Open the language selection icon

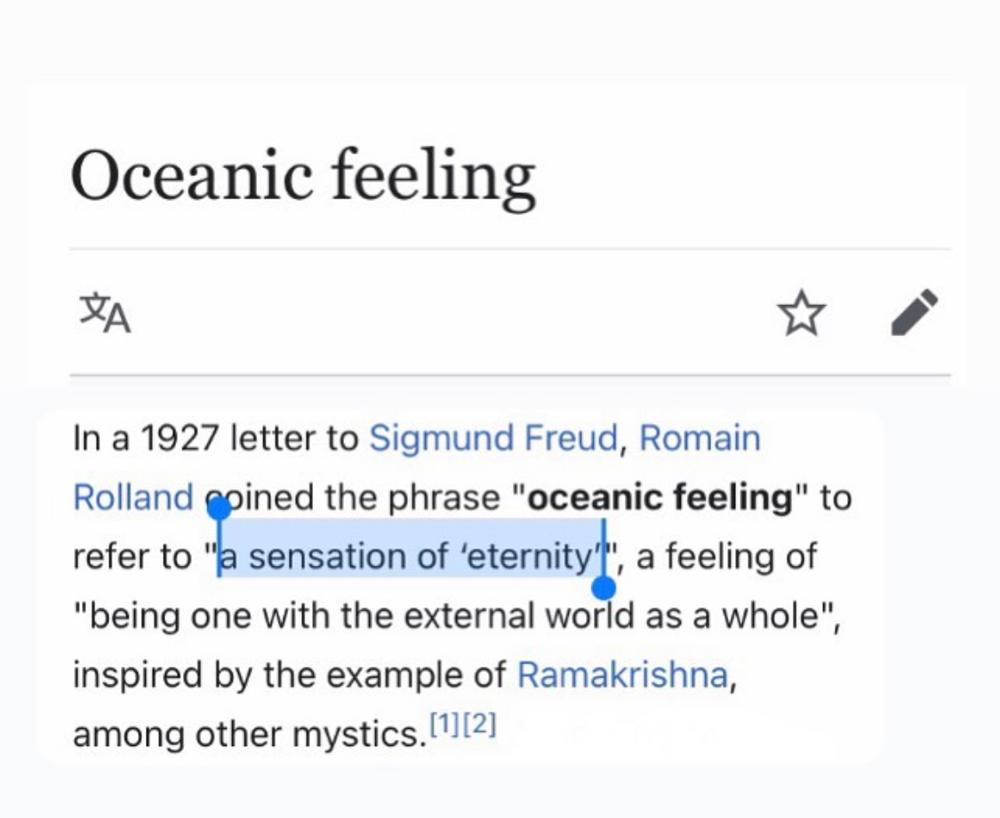[x=105, y=313]
